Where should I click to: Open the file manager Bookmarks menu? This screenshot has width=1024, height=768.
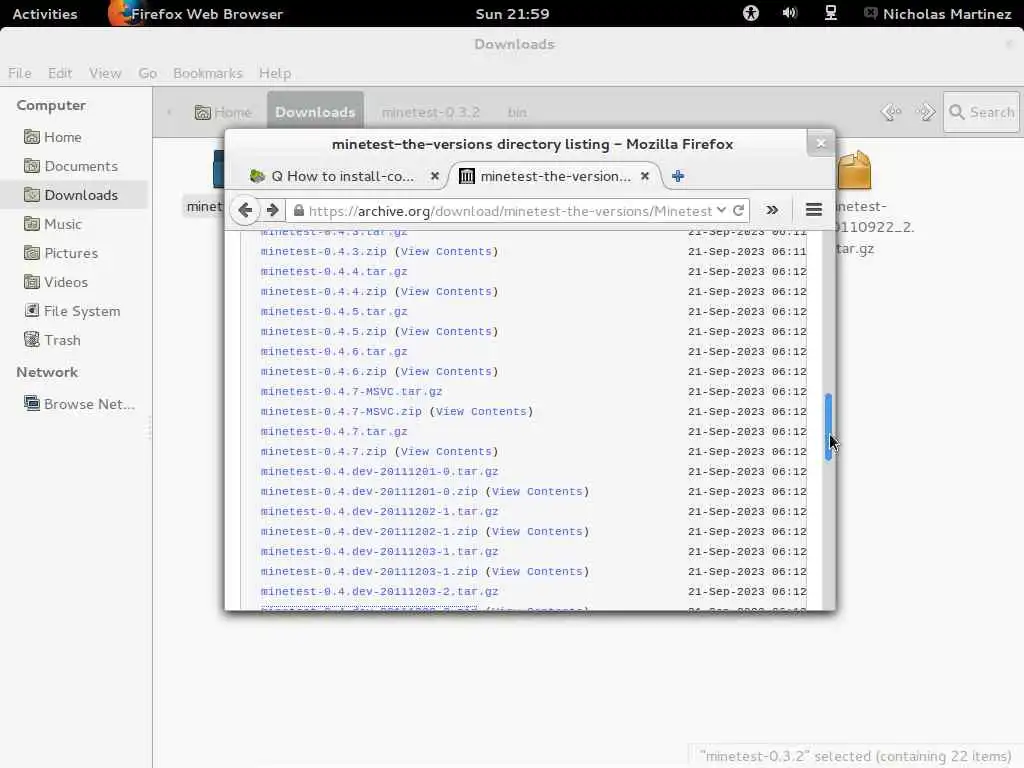point(208,73)
